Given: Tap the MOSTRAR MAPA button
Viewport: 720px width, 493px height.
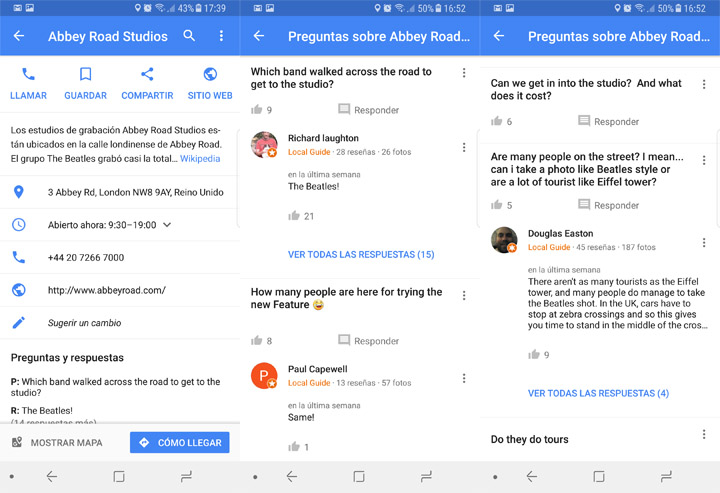Looking at the screenshot, I should [57, 443].
